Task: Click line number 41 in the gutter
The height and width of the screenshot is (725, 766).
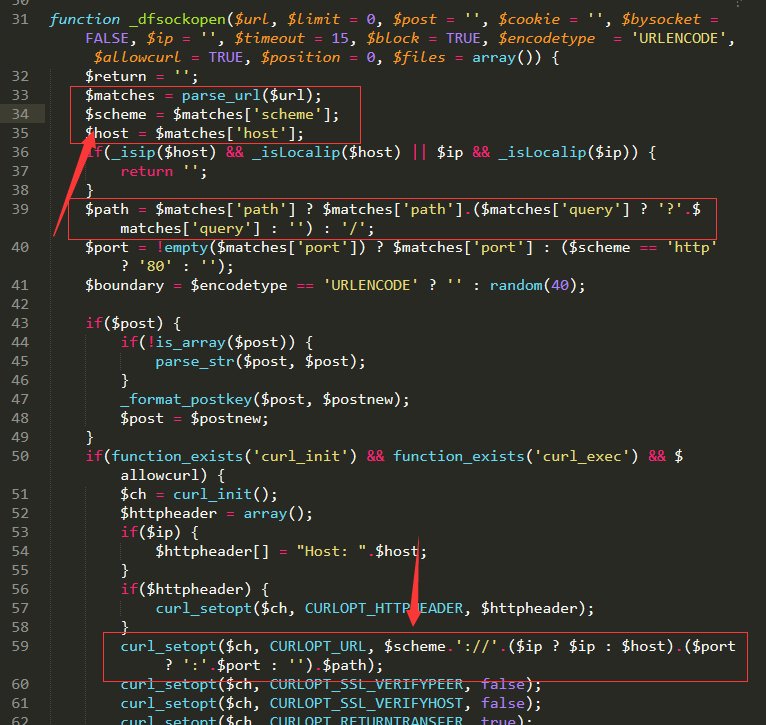Action: click(x=20, y=285)
